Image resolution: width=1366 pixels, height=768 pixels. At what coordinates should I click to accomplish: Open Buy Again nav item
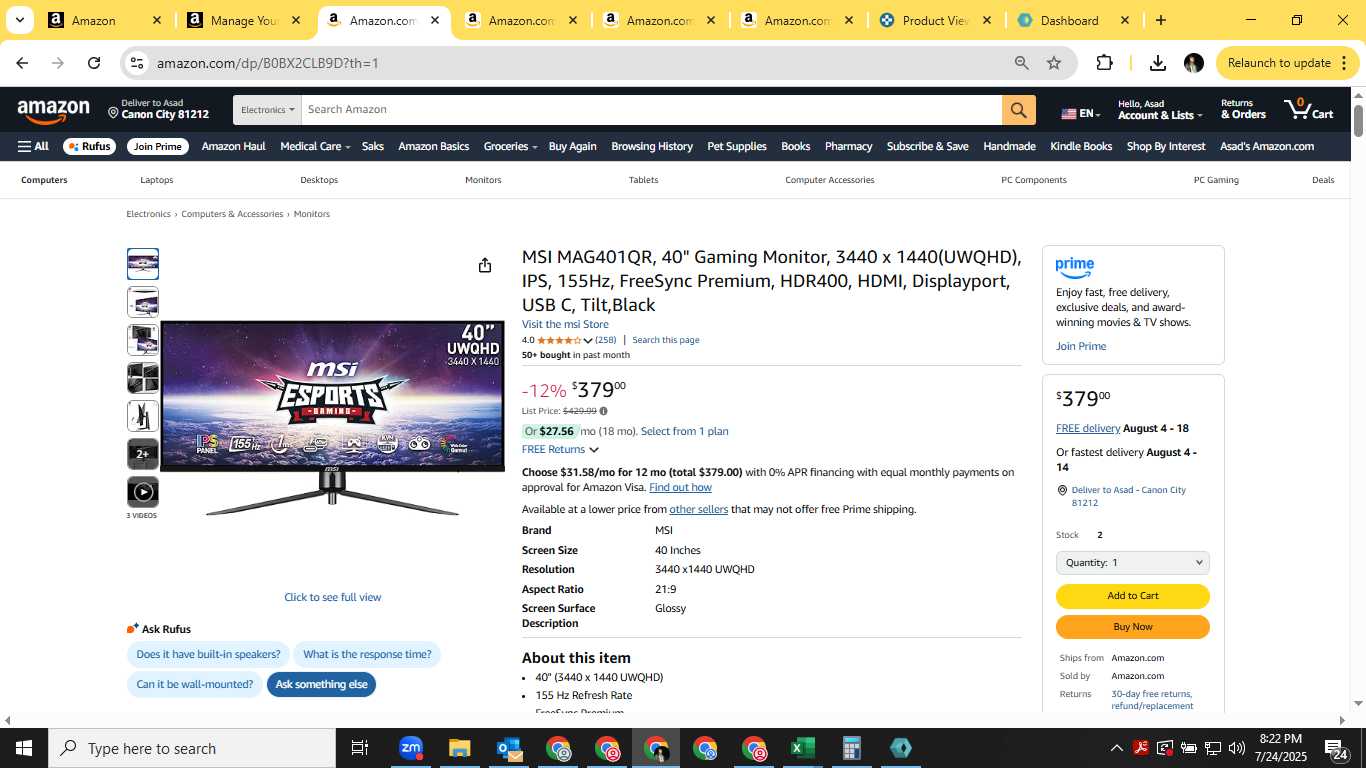(x=572, y=146)
